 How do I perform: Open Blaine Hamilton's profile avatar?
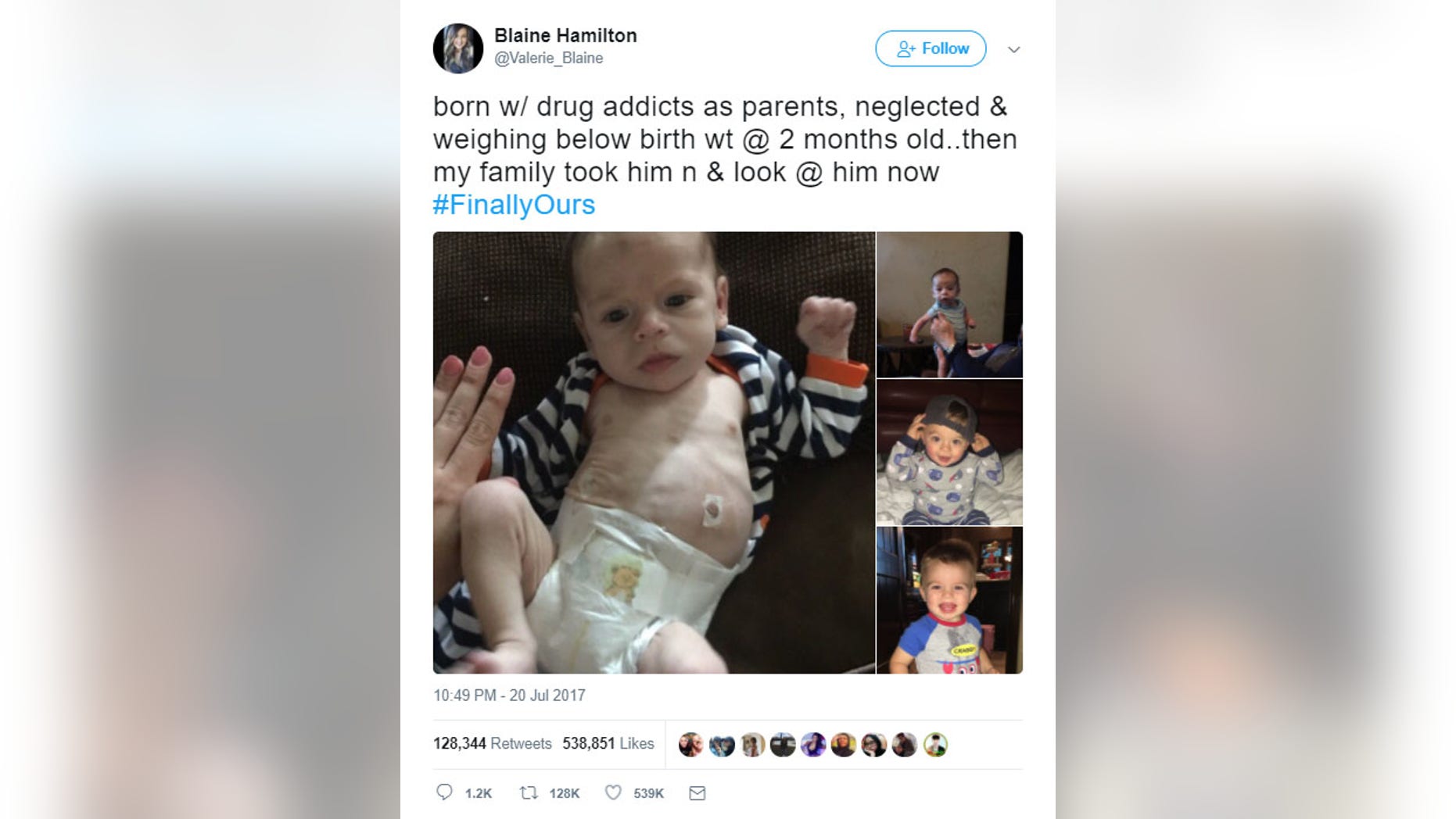(x=458, y=48)
